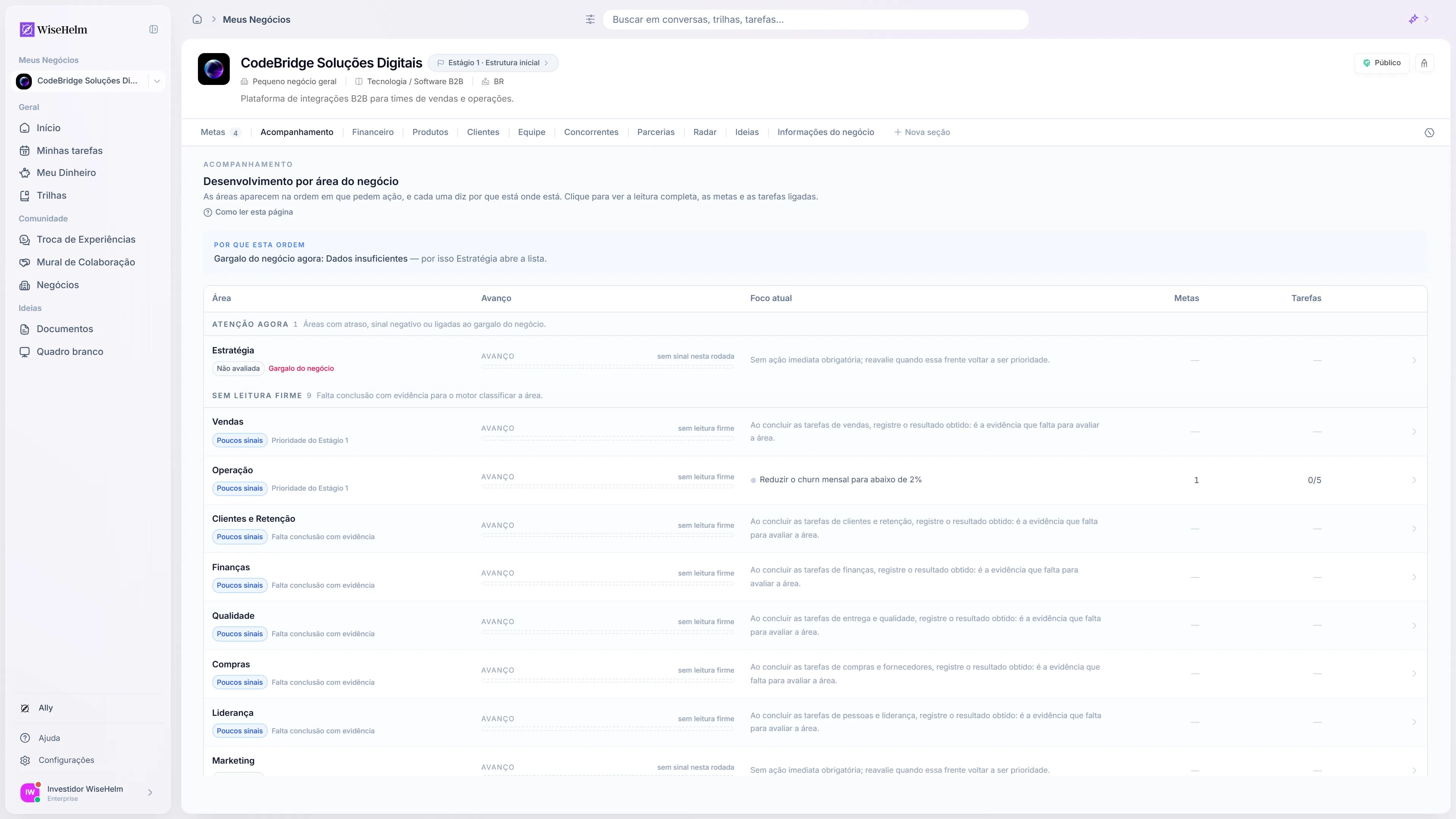1456x819 pixels.
Task: Click the Marketing area name
Action: [x=233, y=761]
